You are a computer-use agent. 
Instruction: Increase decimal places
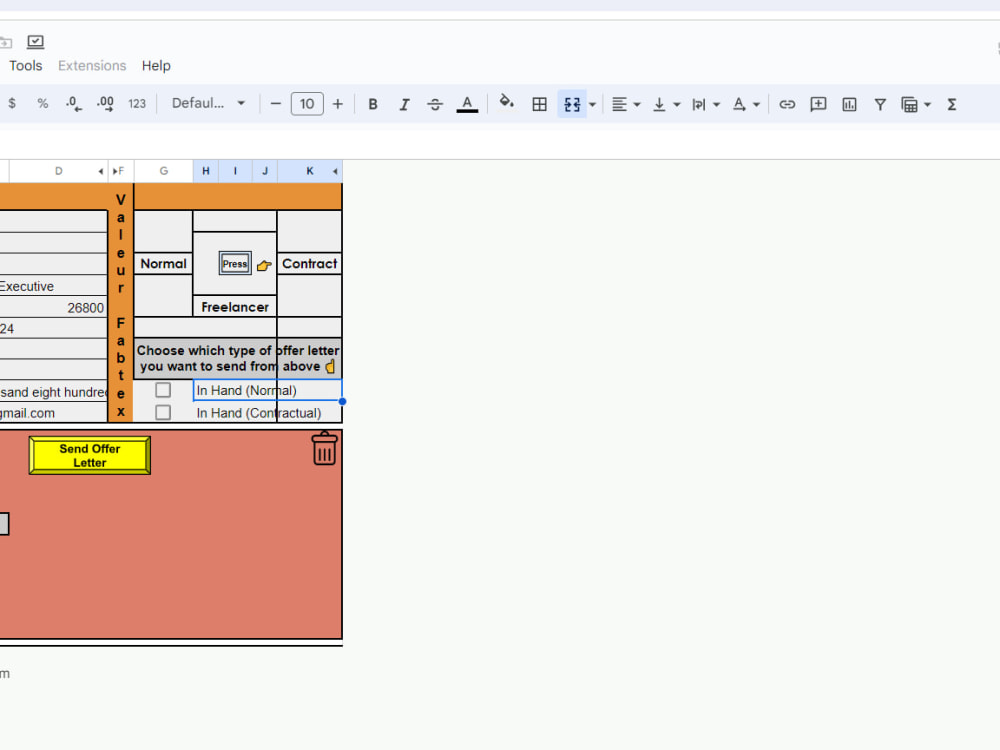point(105,103)
